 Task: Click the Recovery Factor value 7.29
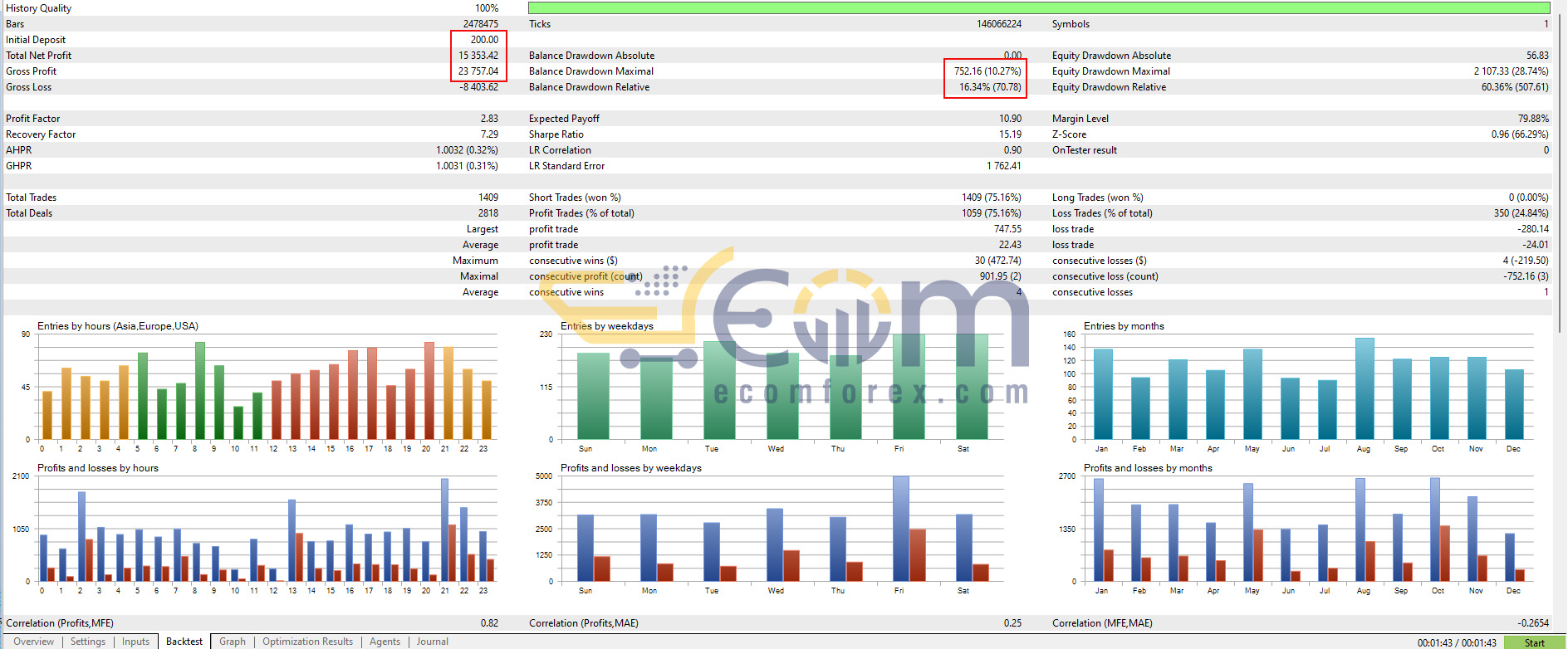pos(489,134)
